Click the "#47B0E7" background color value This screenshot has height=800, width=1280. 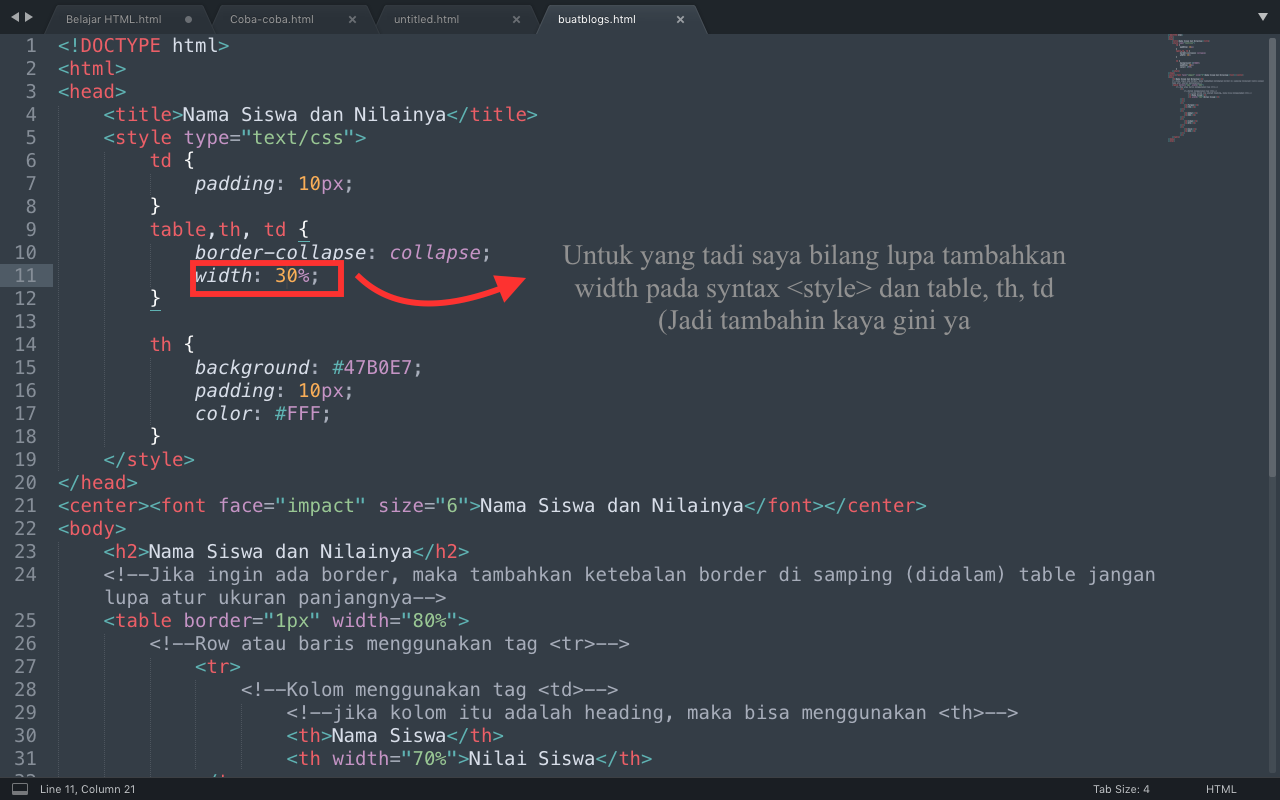(x=373, y=367)
